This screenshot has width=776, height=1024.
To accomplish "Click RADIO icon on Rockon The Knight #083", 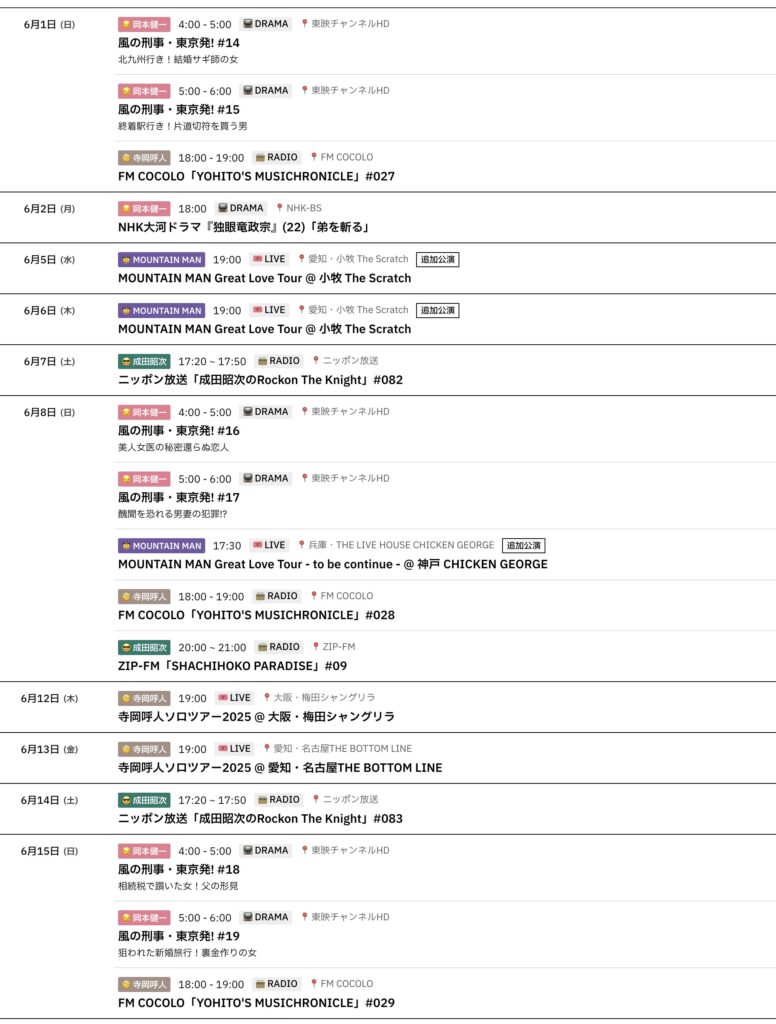I will [x=262, y=800].
